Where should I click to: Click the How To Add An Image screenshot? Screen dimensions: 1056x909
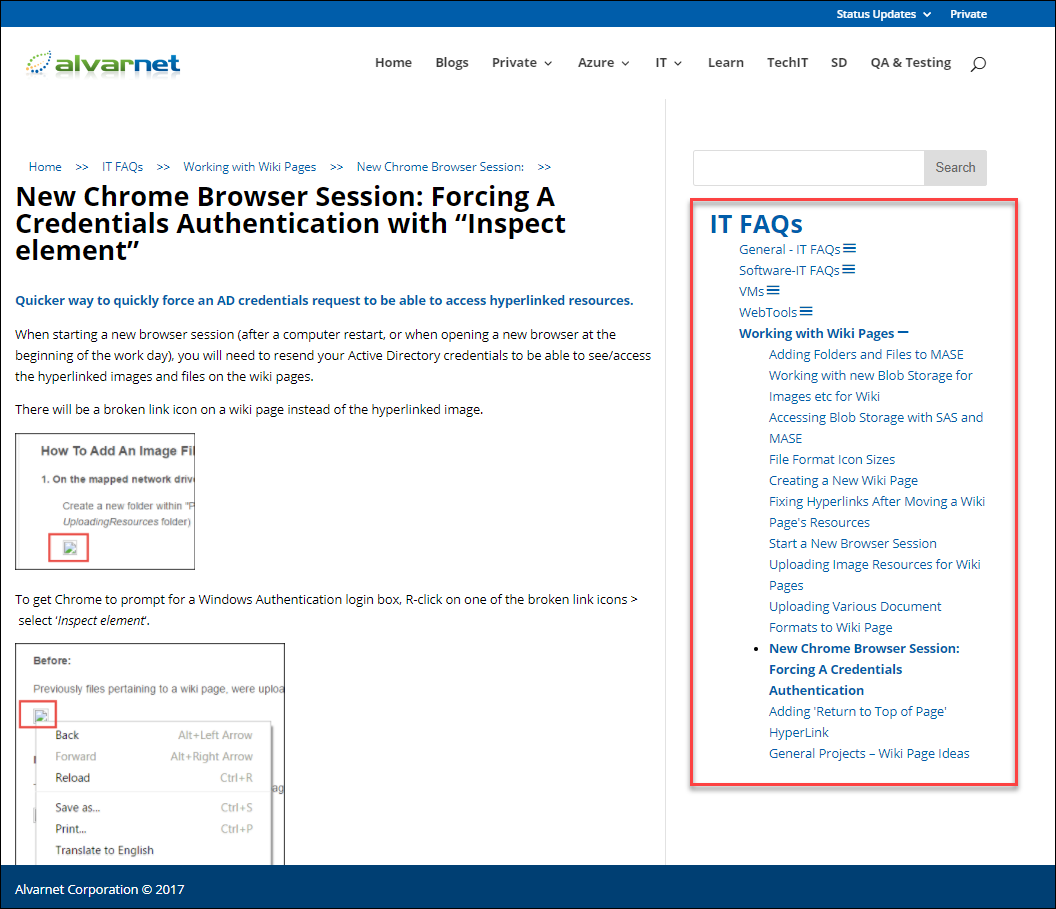[105, 502]
